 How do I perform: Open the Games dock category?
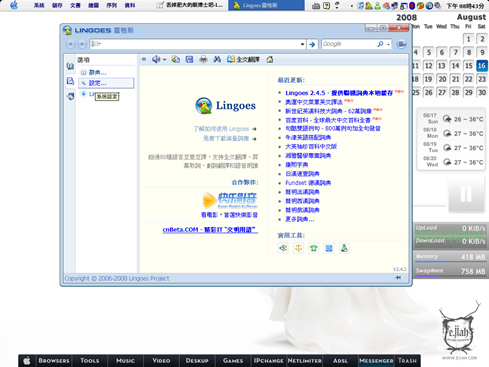233,361
